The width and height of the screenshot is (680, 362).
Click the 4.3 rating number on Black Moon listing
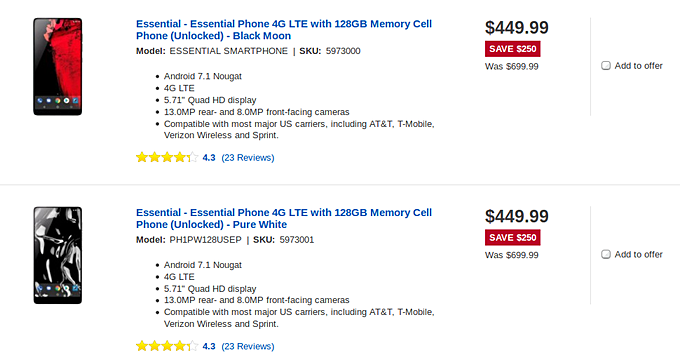click(209, 157)
